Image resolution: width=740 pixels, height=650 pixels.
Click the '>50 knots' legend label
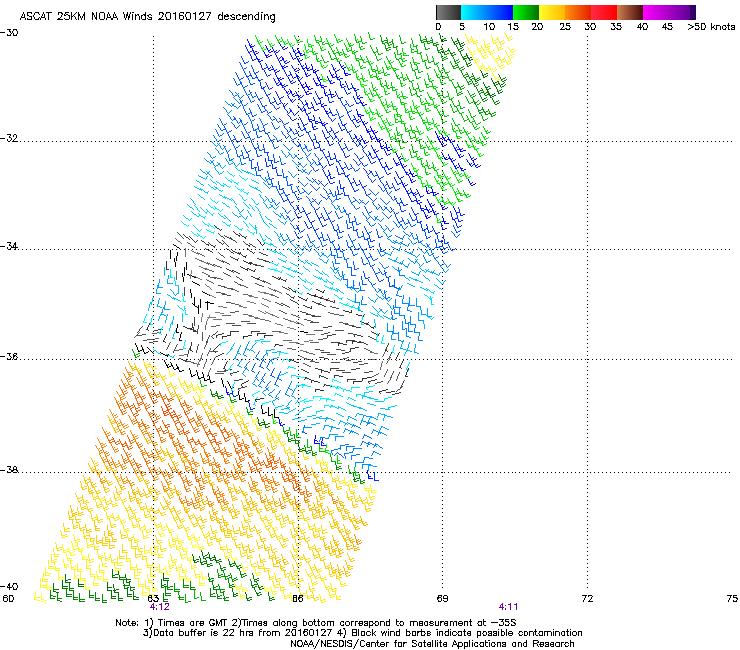pos(711,27)
